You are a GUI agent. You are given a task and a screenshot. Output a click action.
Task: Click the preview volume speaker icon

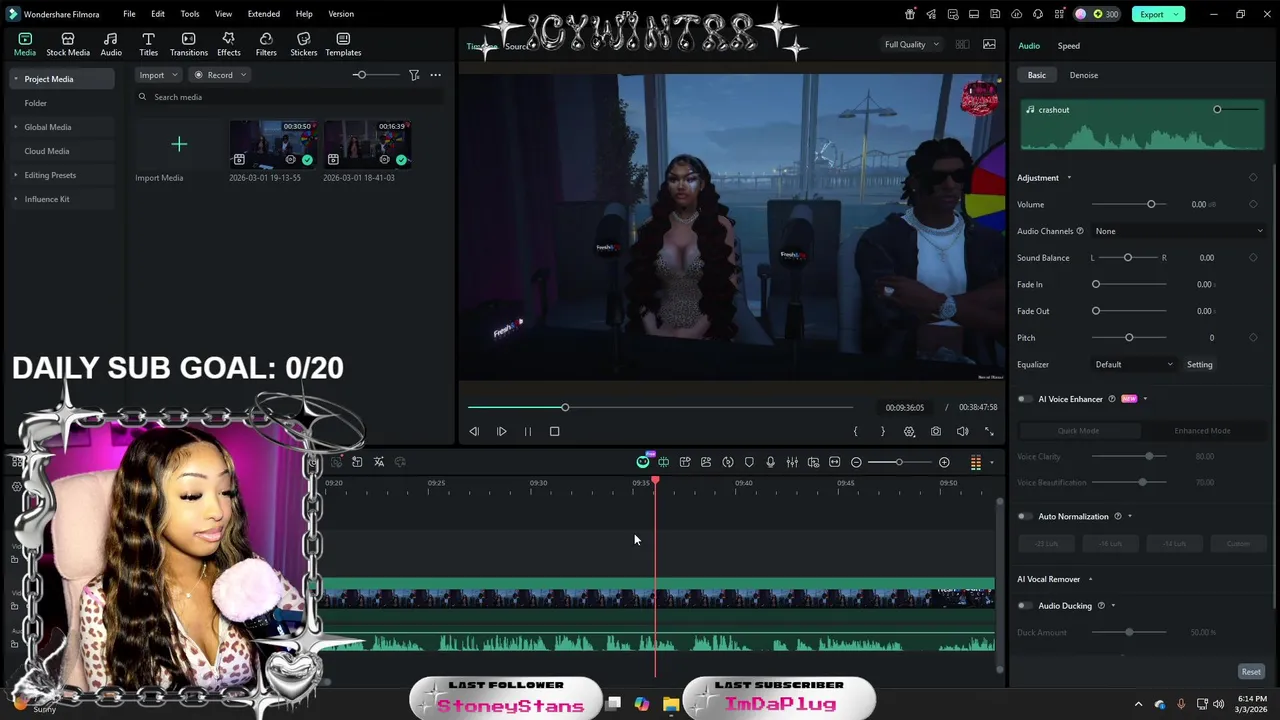coord(962,431)
